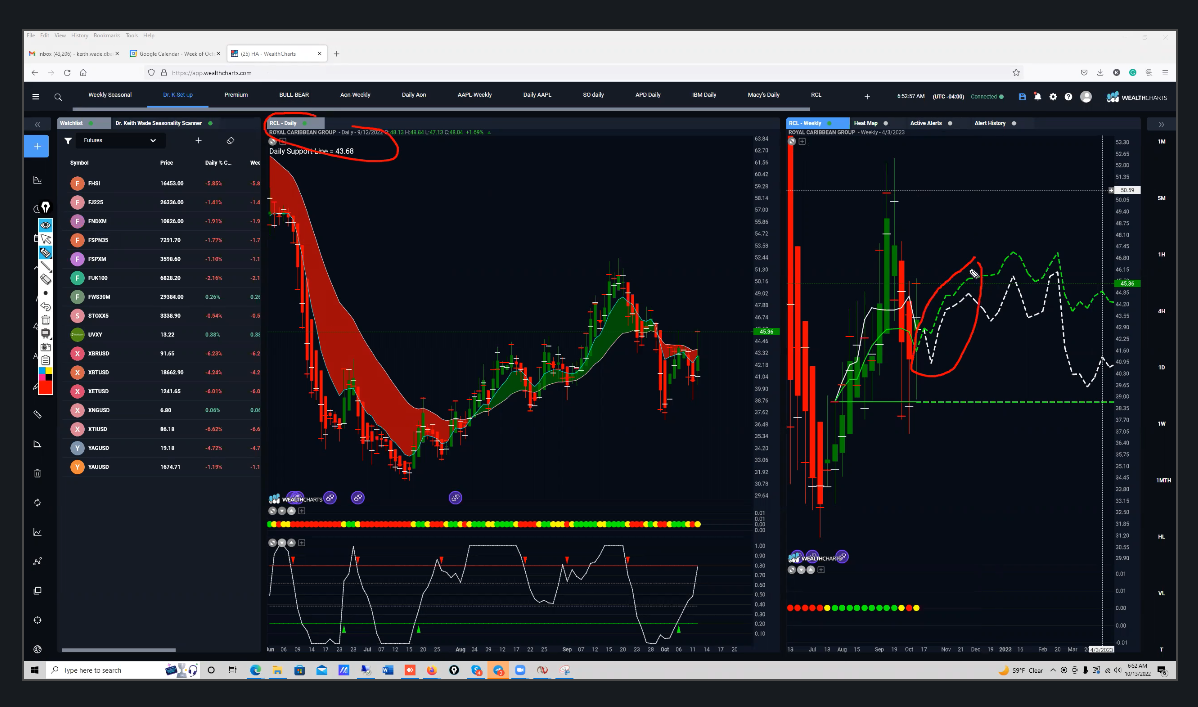Open help question mark icon
Screen dimensions: 1198x707
(x=1068, y=96)
